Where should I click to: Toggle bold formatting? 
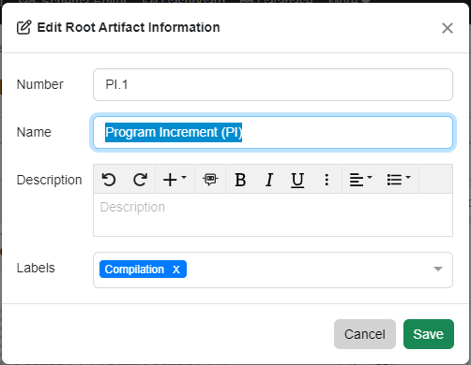click(x=240, y=179)
